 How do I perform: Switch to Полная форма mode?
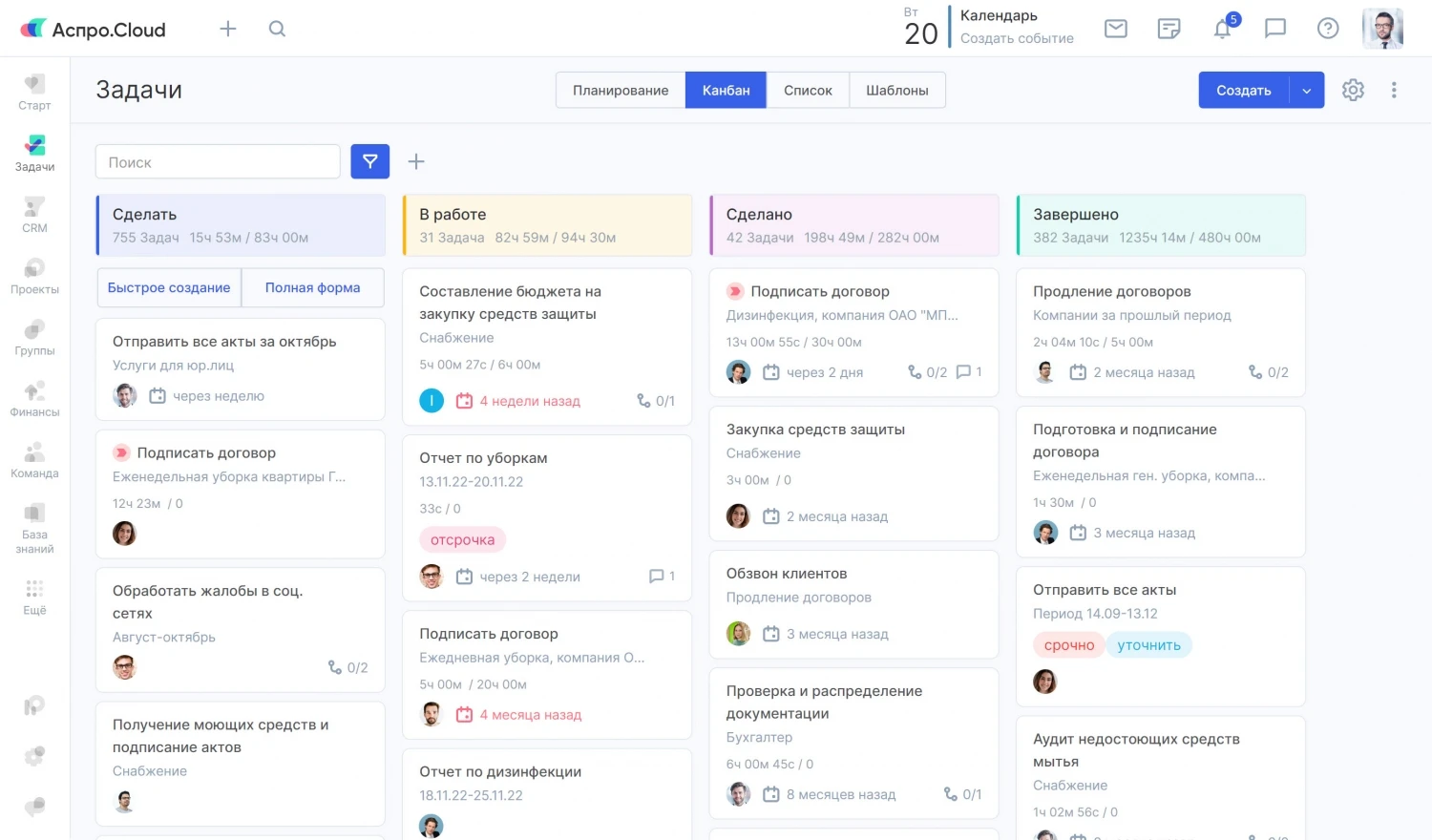[312, 287]
